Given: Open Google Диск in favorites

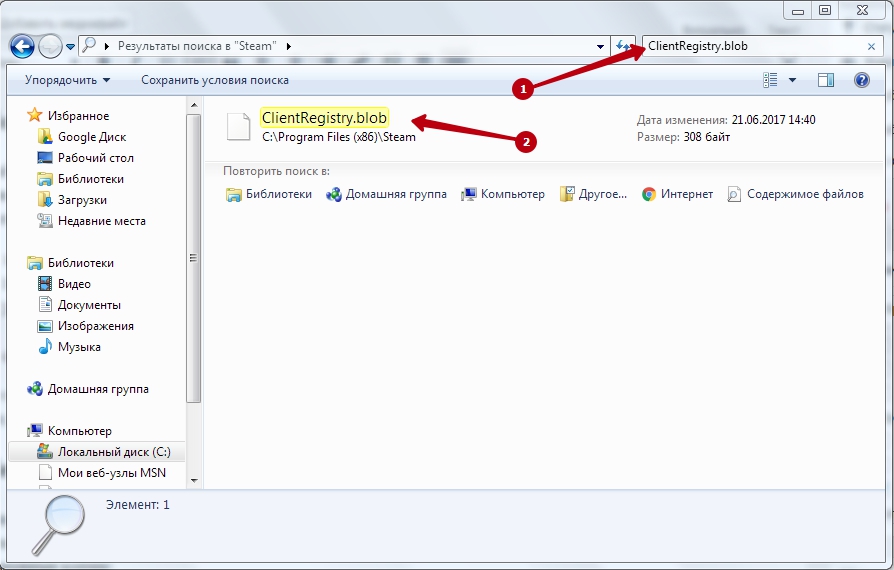Looking at the screenshot, I should 92,137.
